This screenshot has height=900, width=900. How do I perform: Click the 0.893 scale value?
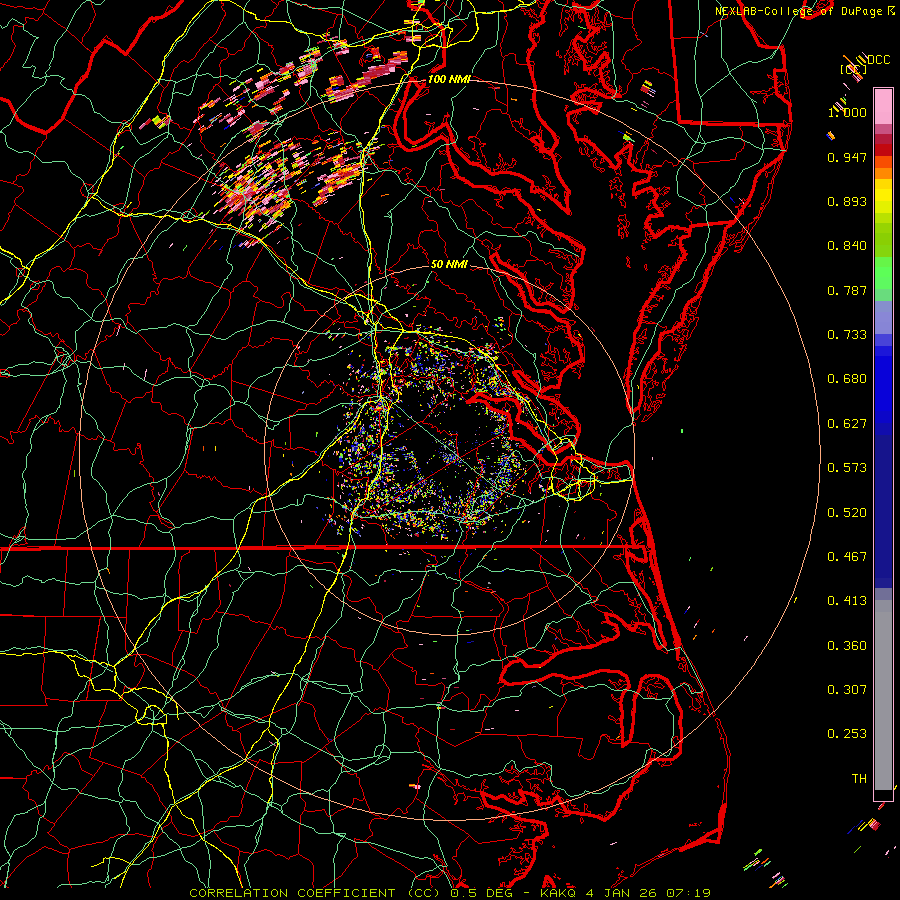coord(846,202)
